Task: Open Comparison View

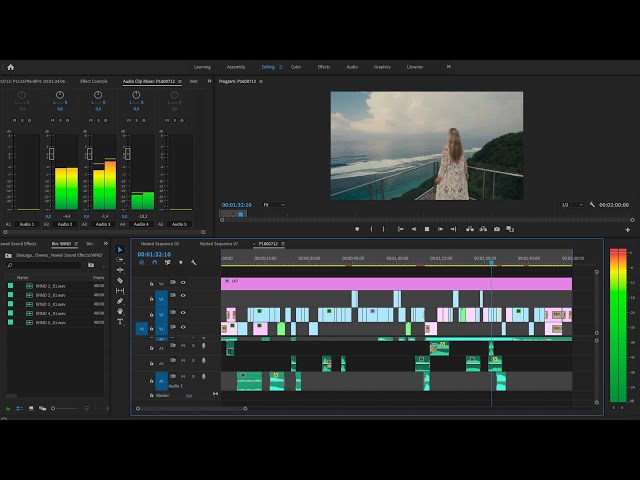Action: click(x=510, y=229)
